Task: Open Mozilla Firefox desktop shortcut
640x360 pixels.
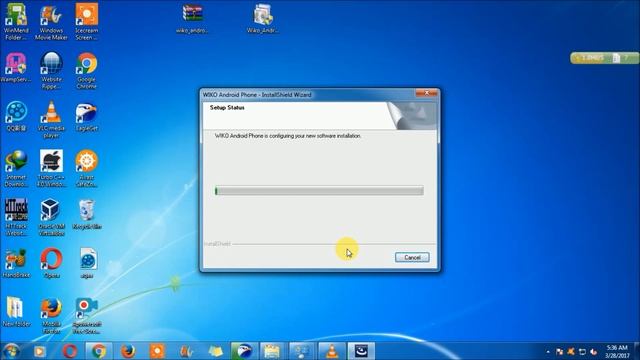Action: pyautogui.click(x=51, y=316)
